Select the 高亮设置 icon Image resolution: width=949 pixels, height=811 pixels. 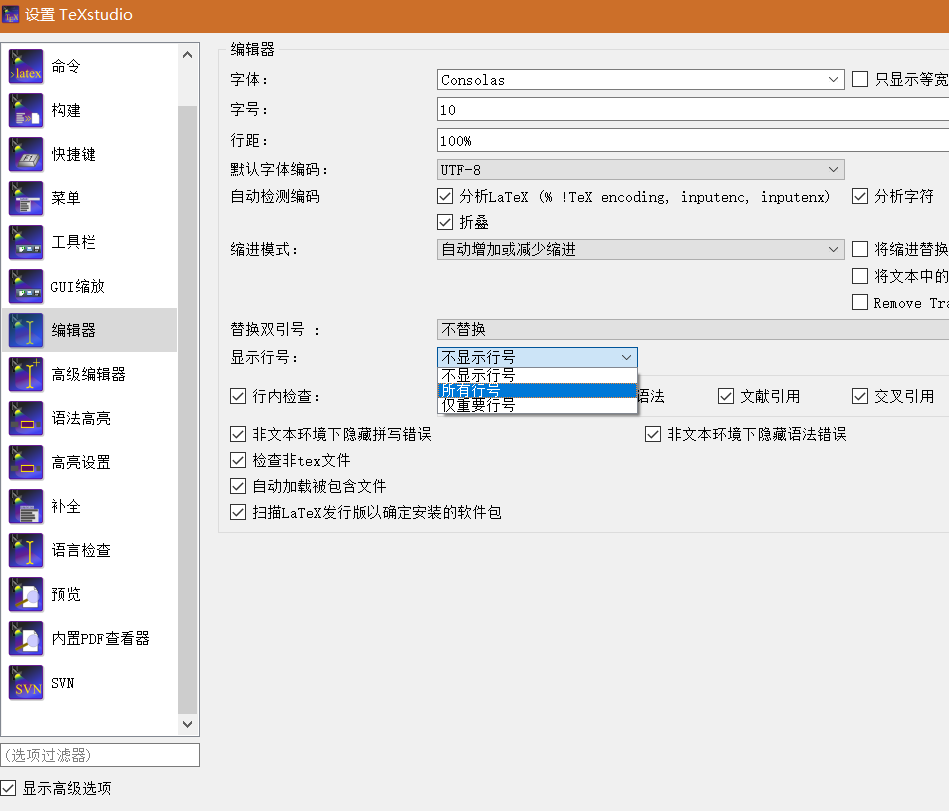click(26, 462)
